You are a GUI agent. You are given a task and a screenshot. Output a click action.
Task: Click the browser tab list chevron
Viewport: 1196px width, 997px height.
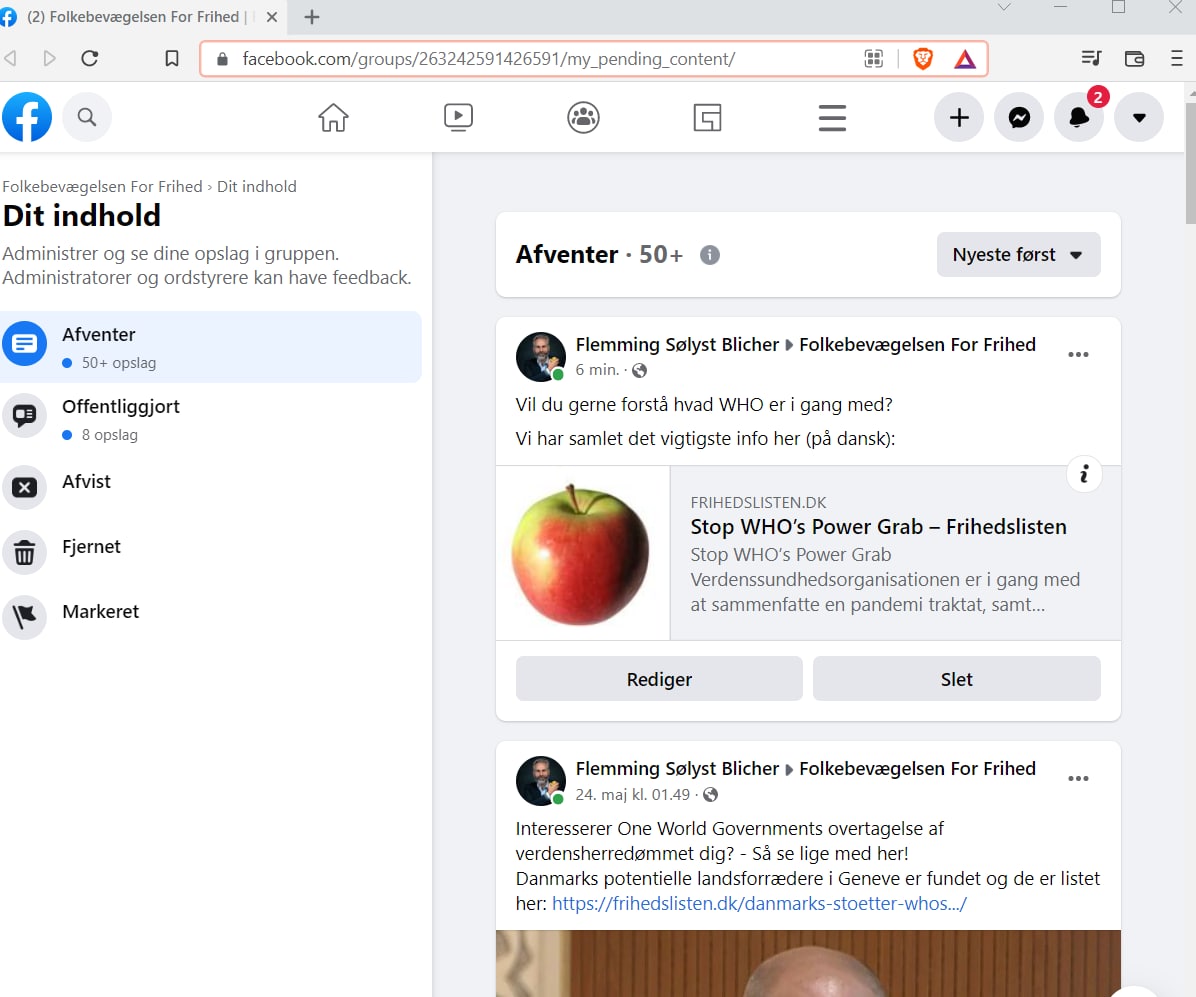(1004, 8)
